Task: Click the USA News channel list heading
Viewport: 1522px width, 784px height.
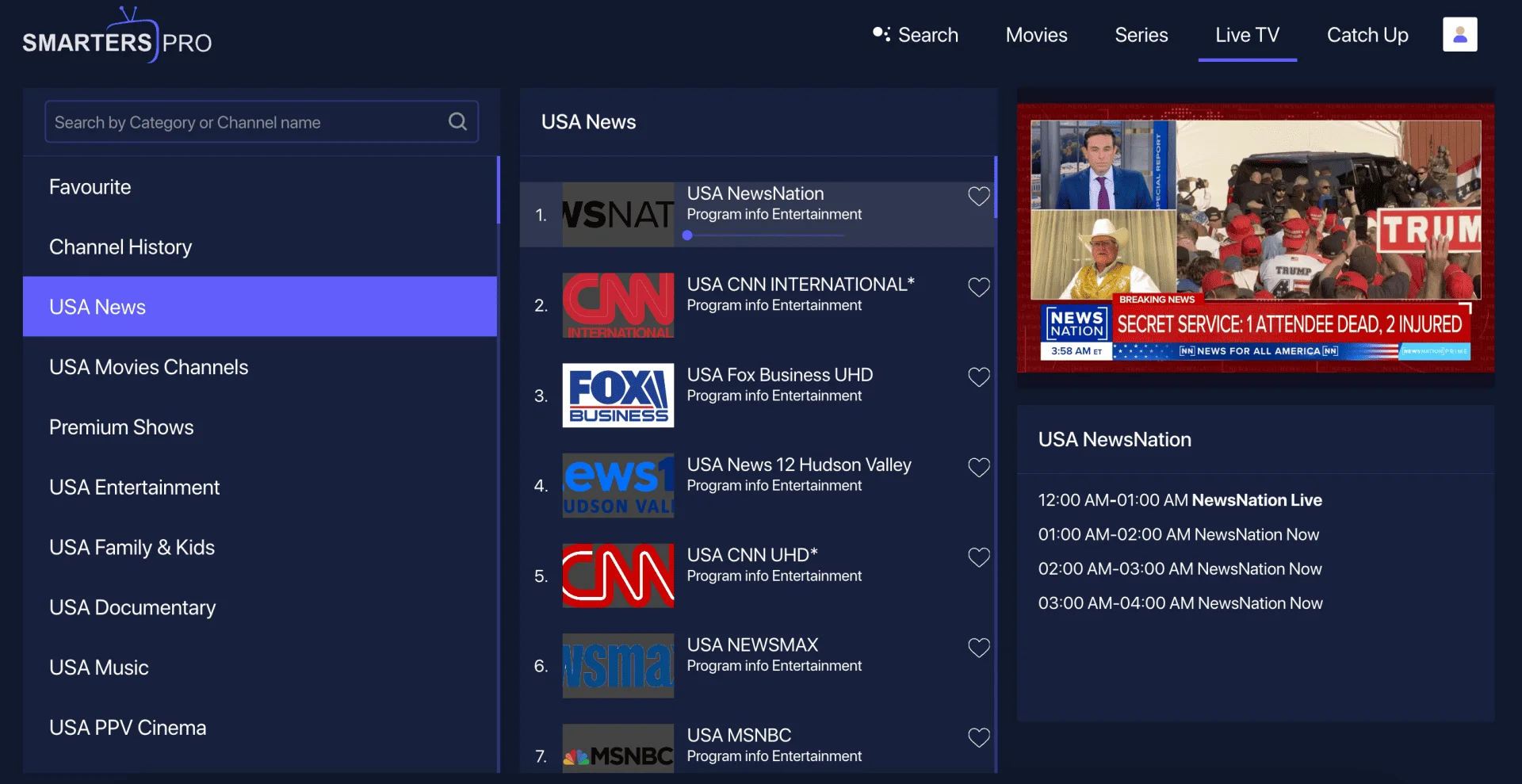Action: 588,121
